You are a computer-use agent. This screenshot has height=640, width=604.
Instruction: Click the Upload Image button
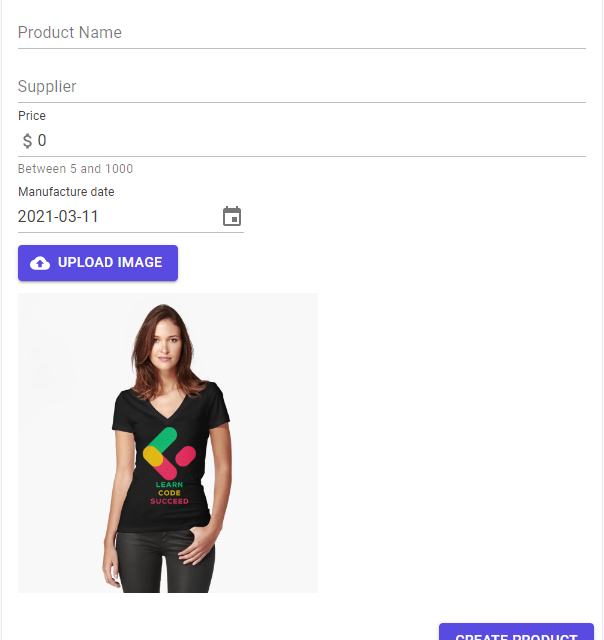(x=98, y=263)
